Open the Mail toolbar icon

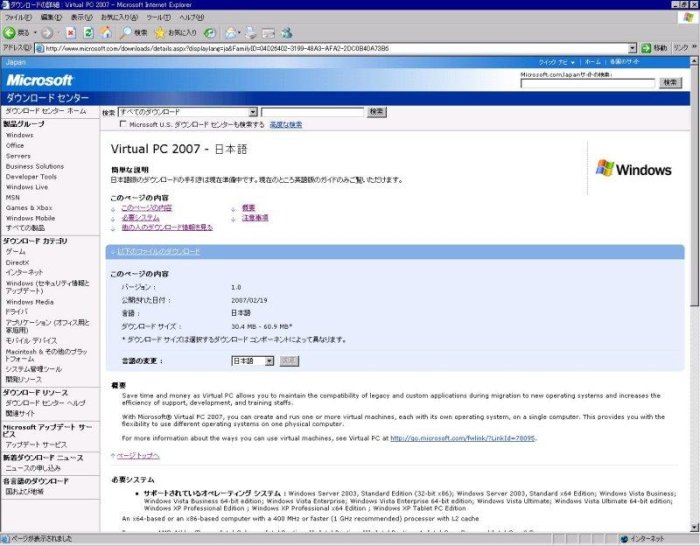coord(231,33)
